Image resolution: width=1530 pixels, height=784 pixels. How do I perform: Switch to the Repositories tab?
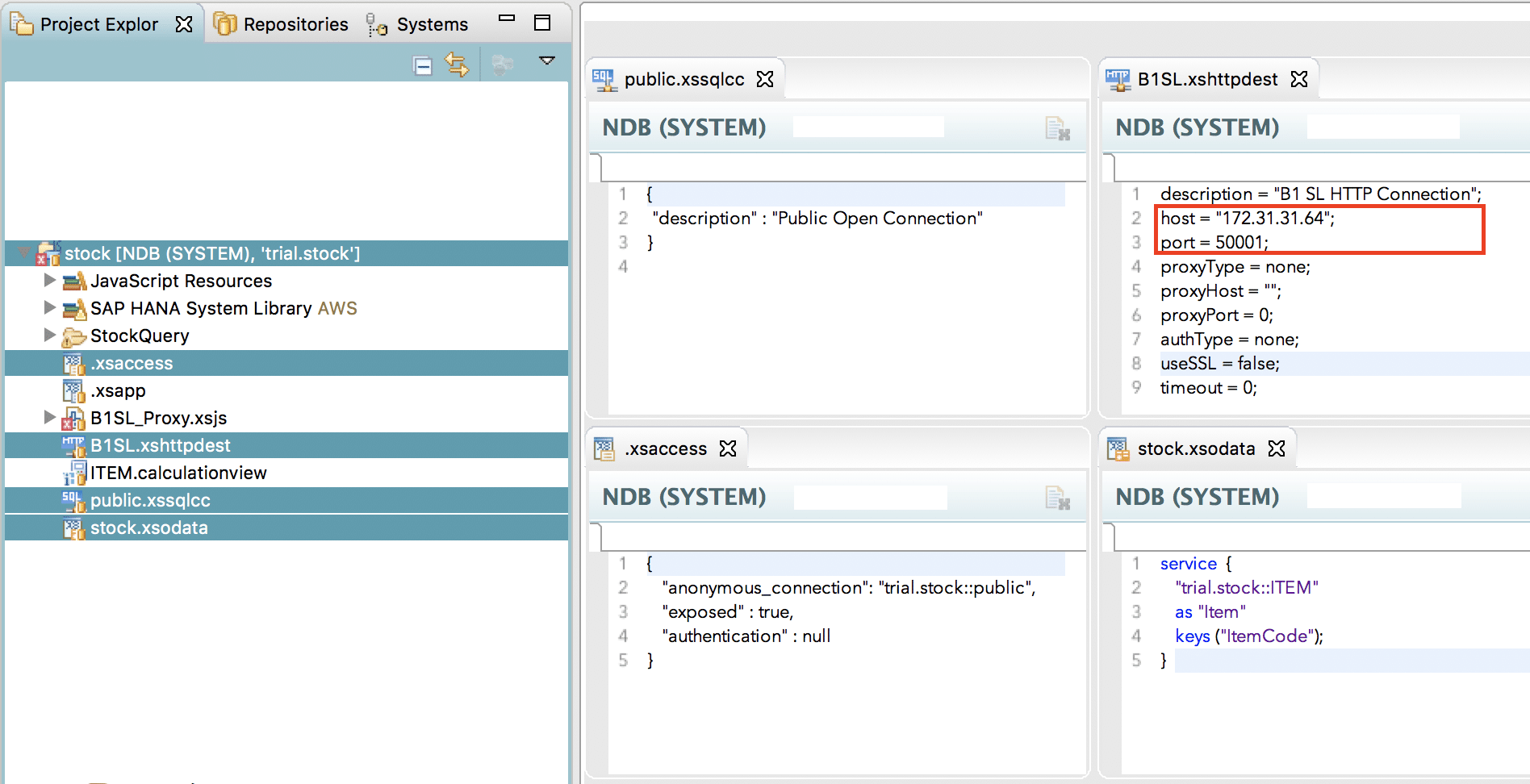click(x=282, y=24)
